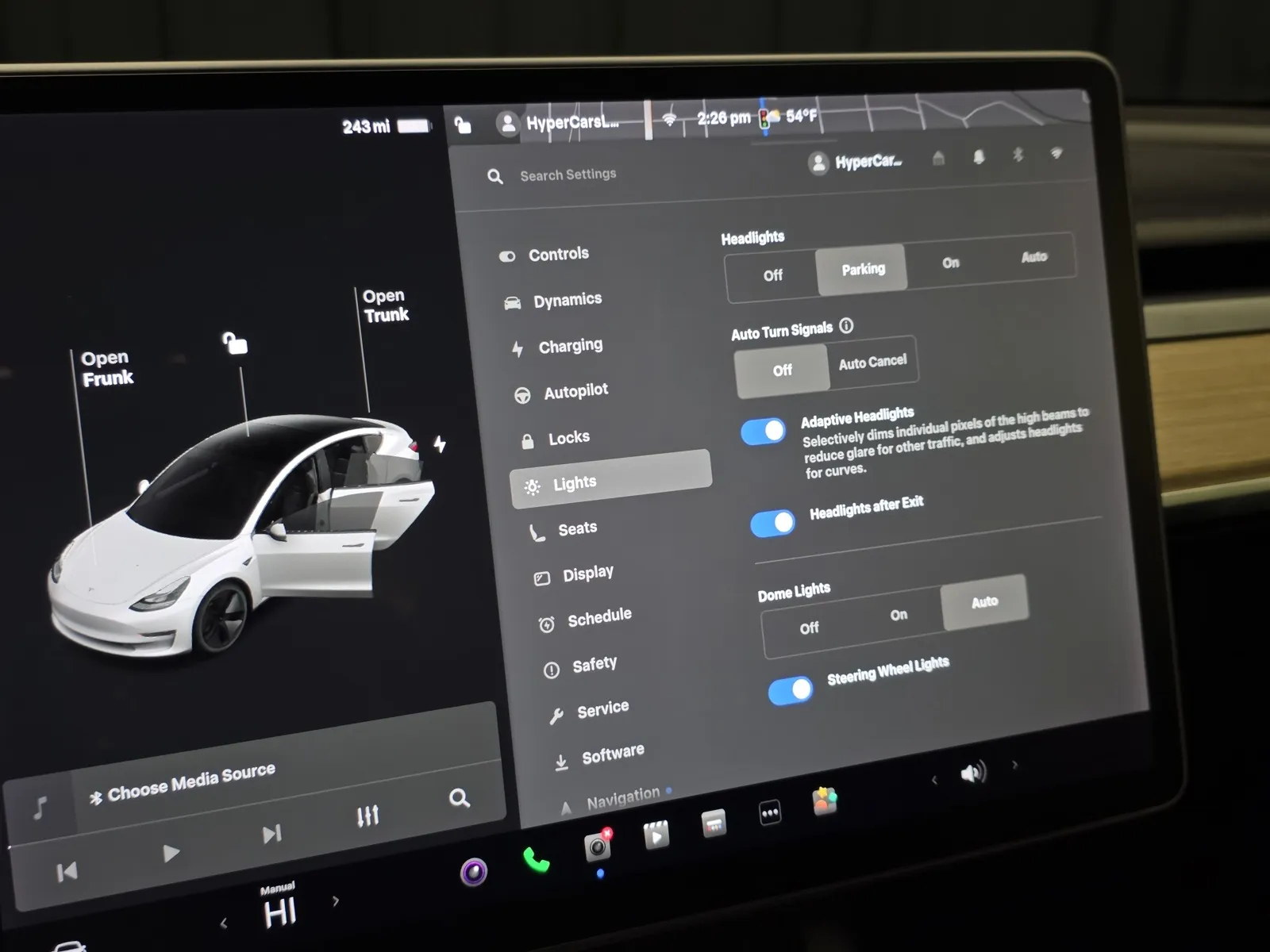Open the Charging settings menu
The width and height of the screenshot is (1270, 952).
570,347
